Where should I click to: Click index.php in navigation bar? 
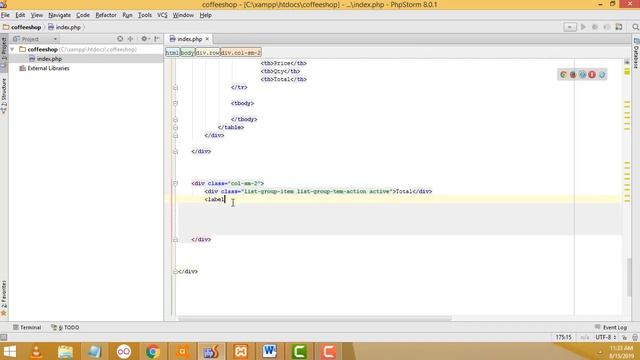pos(64,27)
